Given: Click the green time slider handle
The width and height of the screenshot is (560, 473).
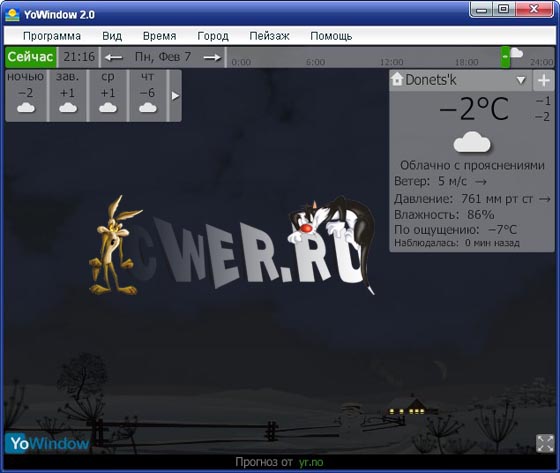Looking at the screenshot, I should pyautogui.click(x=505, y=57).
